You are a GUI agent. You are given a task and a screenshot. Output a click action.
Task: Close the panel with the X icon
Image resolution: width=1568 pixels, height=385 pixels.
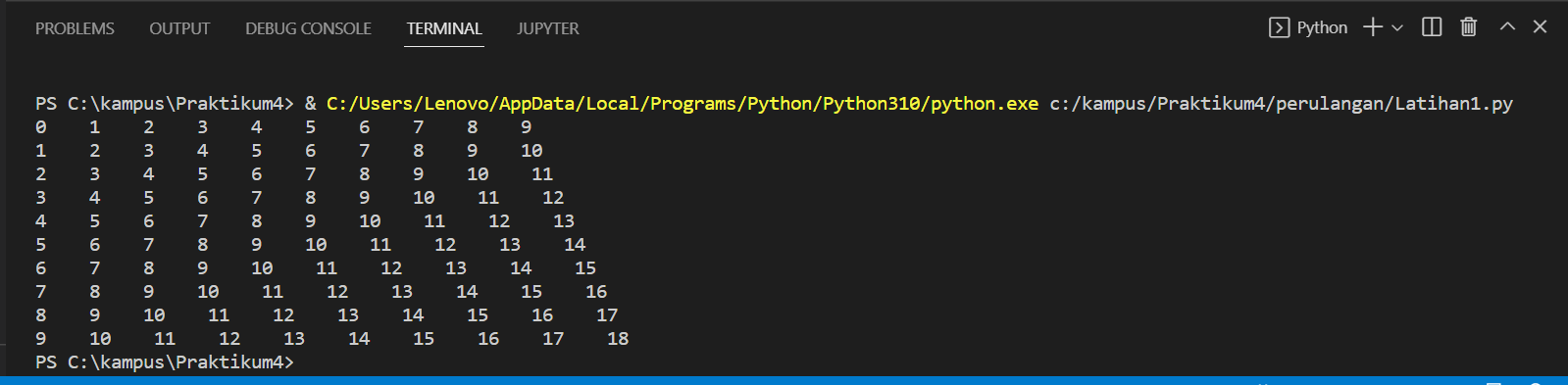click(1540, 26)
